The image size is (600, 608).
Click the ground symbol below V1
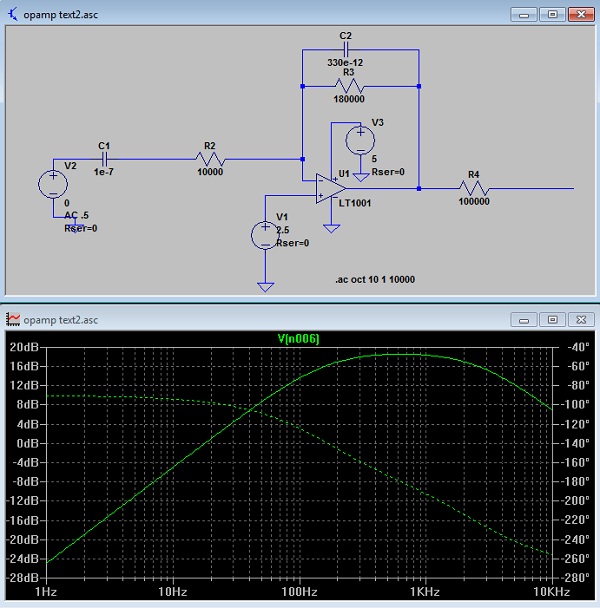coord(265,287)
